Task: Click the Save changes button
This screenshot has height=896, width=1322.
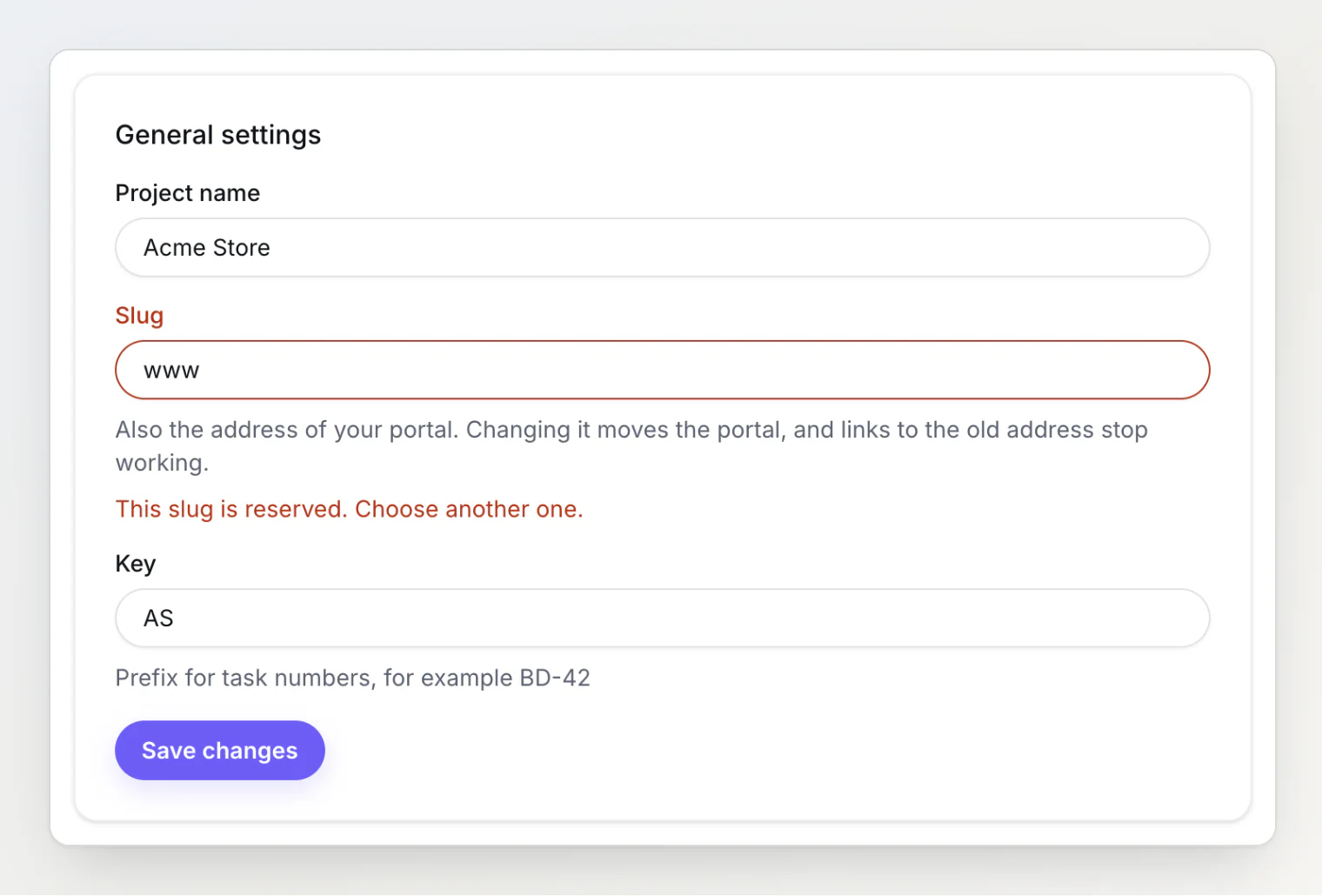Action: click(x=220, y=750)
